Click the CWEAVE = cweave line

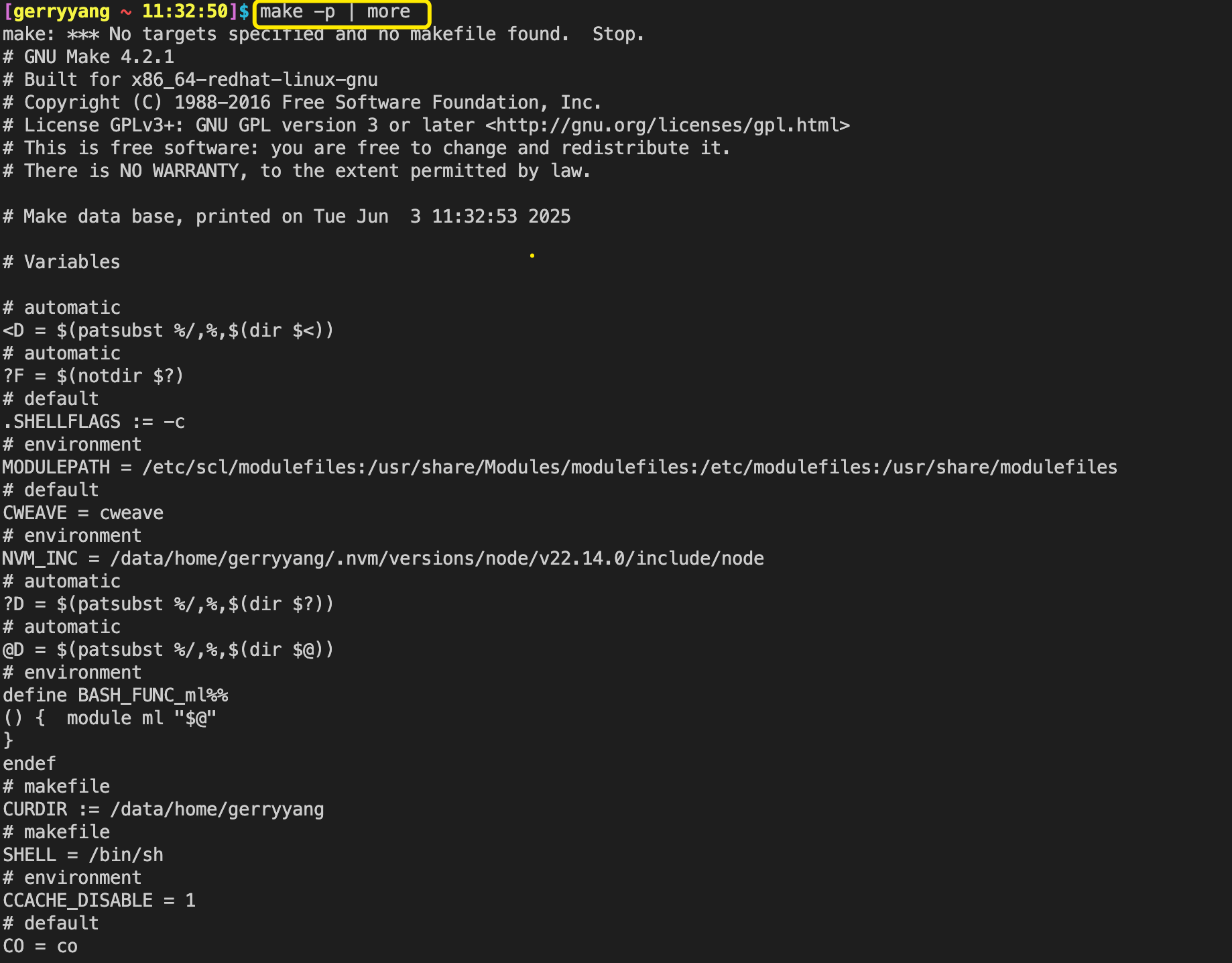(x=83, y=513)
